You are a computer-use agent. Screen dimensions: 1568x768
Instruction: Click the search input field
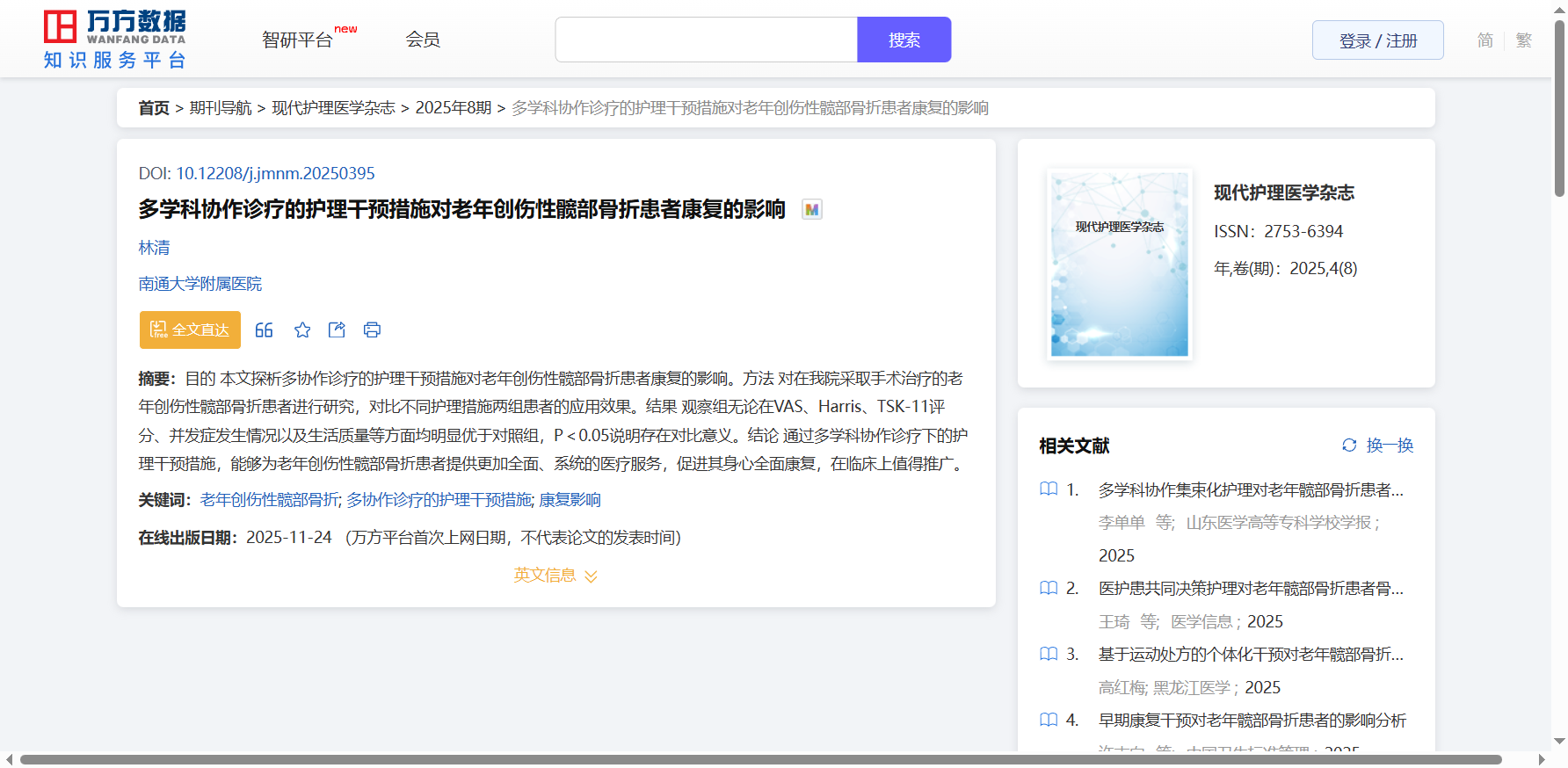point(706,40)
